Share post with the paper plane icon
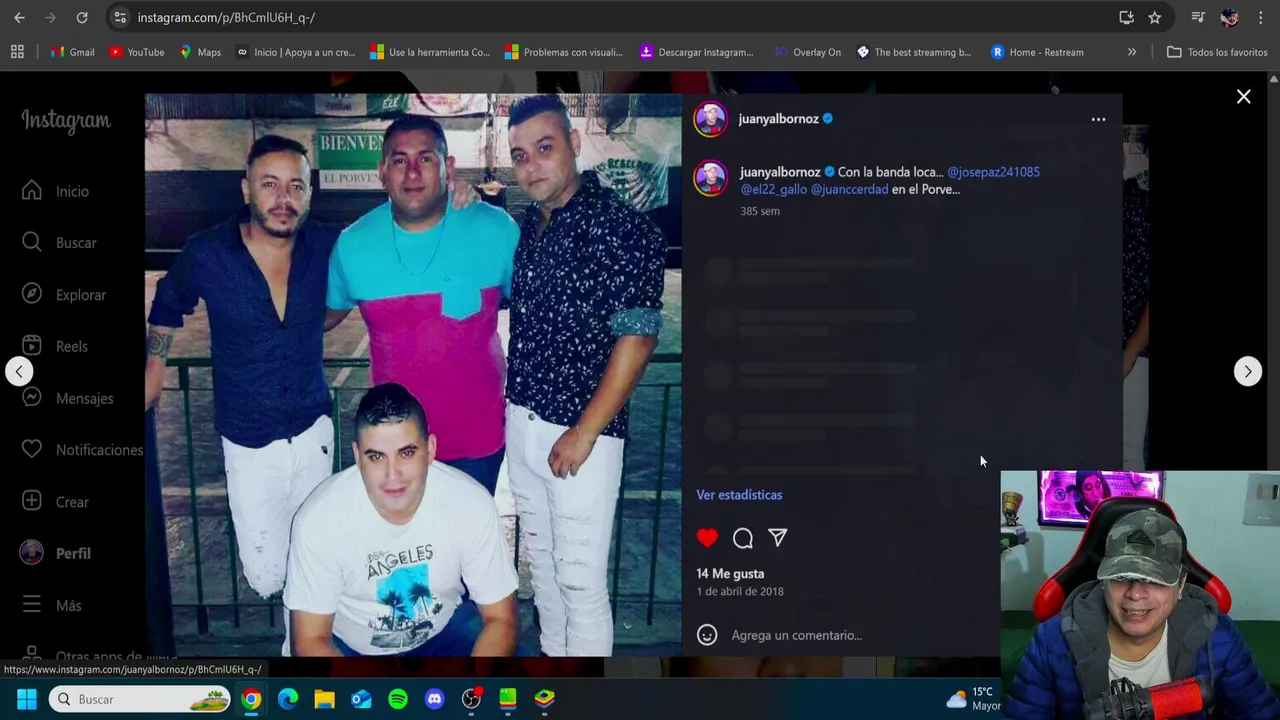Screen dimensions: 1280x720 pos(778,538)
